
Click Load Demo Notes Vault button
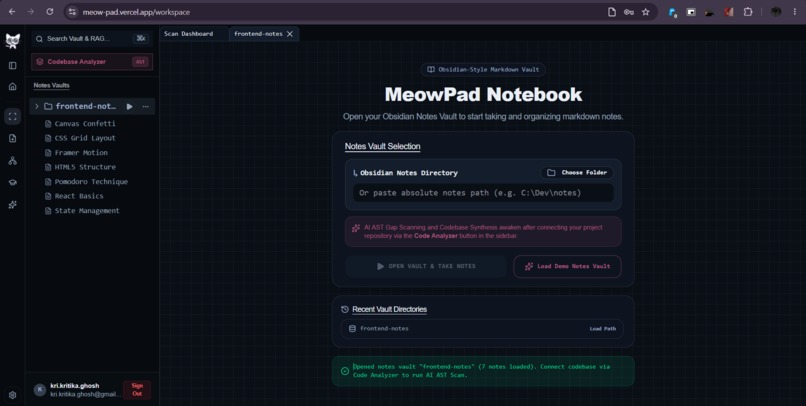tap(567, 266)
